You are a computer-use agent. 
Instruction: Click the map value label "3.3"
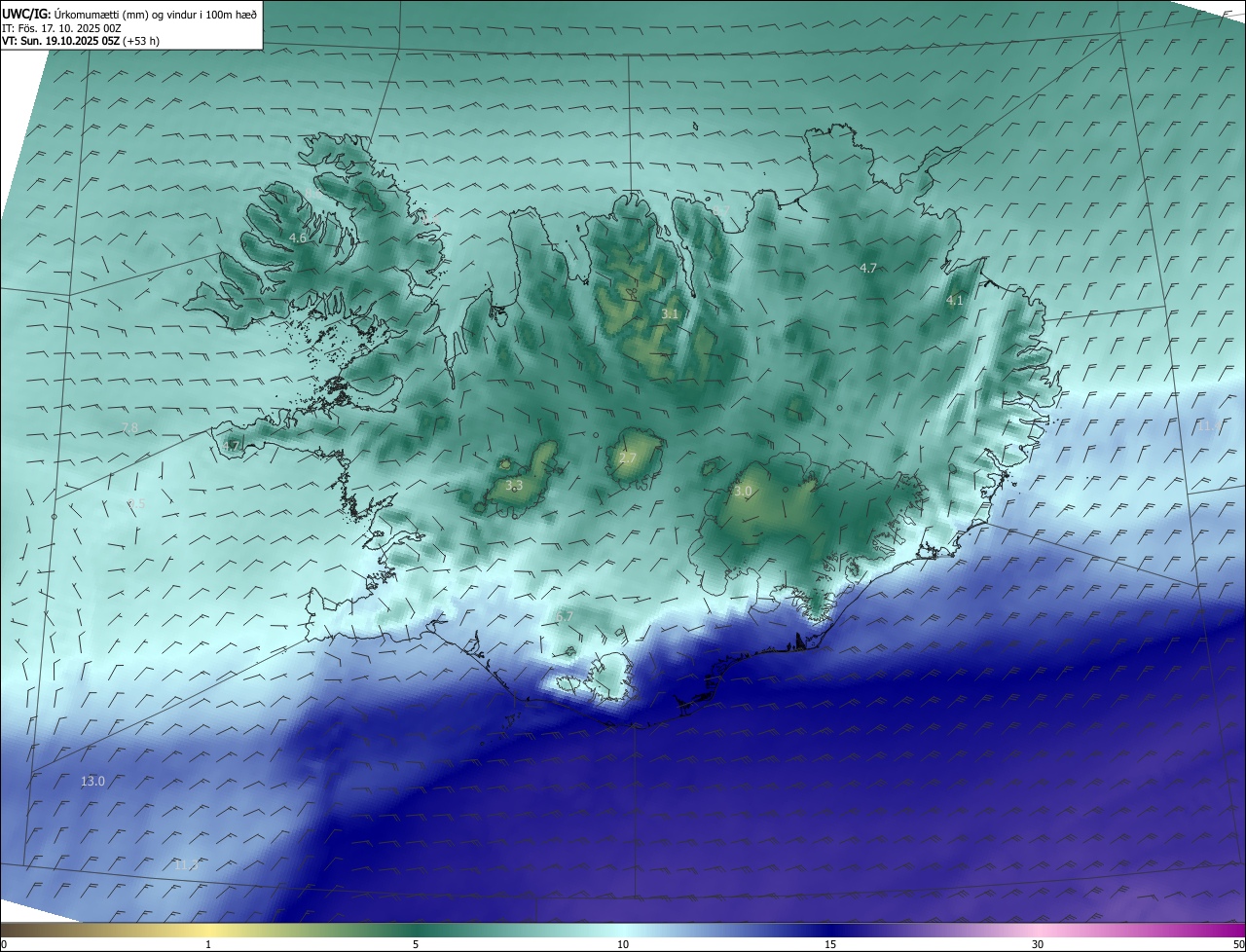(514, 485)
